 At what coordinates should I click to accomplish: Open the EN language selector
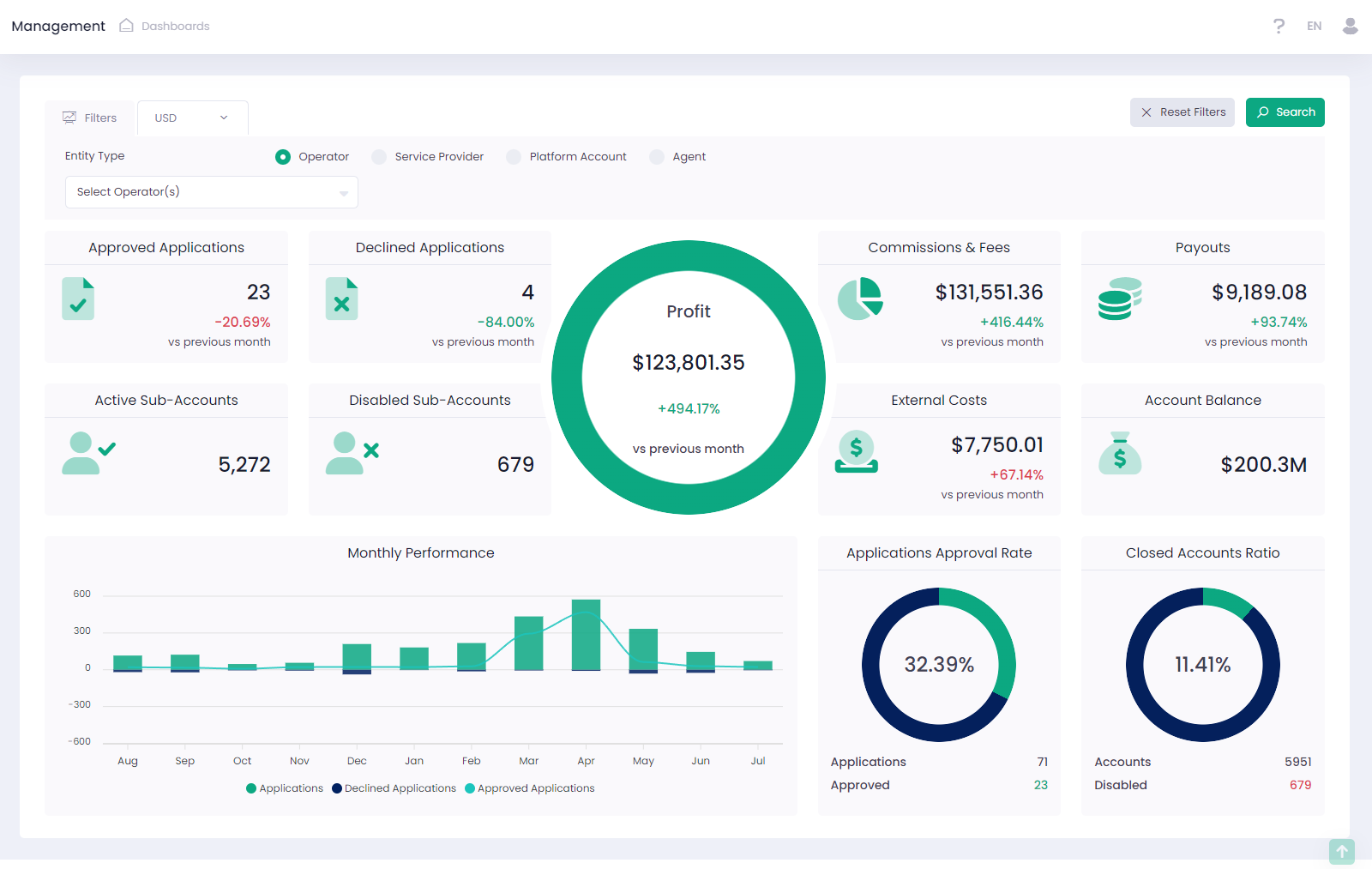(1314, 26)
